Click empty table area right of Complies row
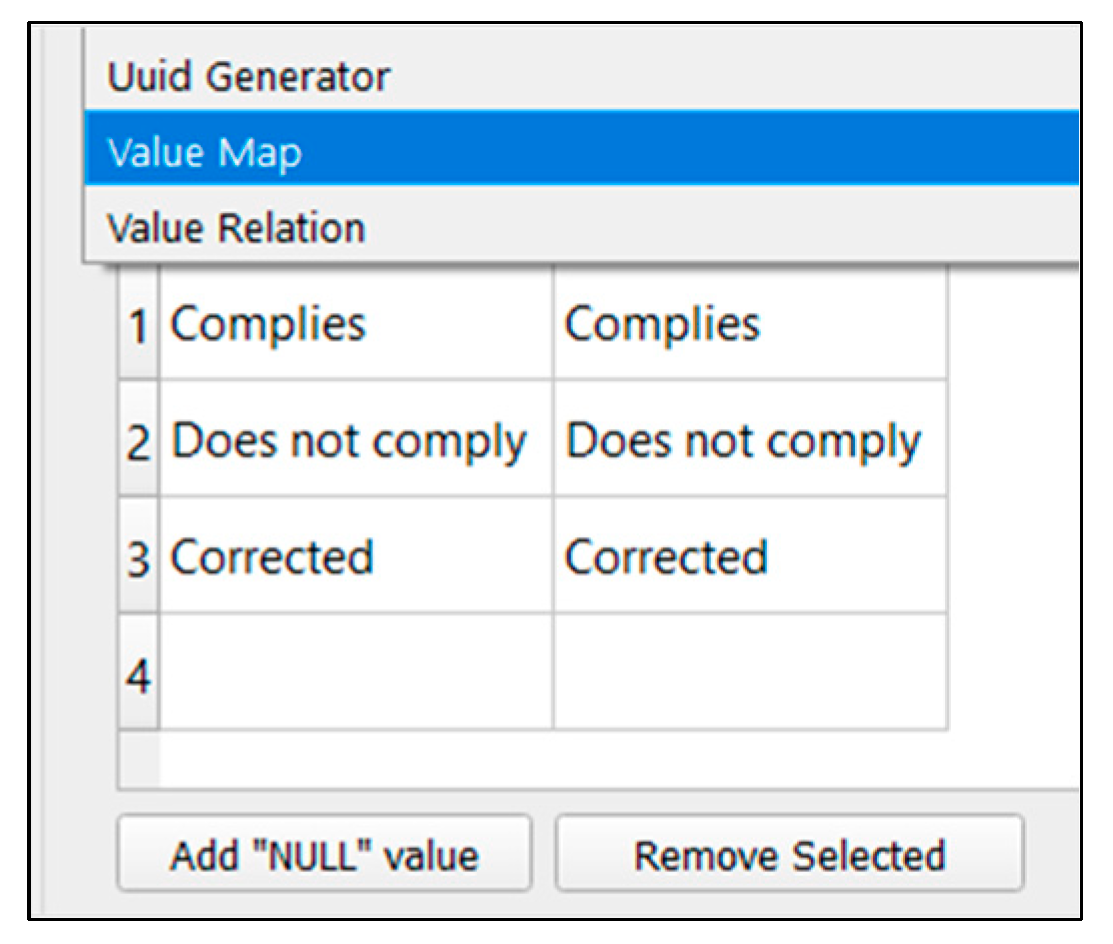 click(1010, 326)
